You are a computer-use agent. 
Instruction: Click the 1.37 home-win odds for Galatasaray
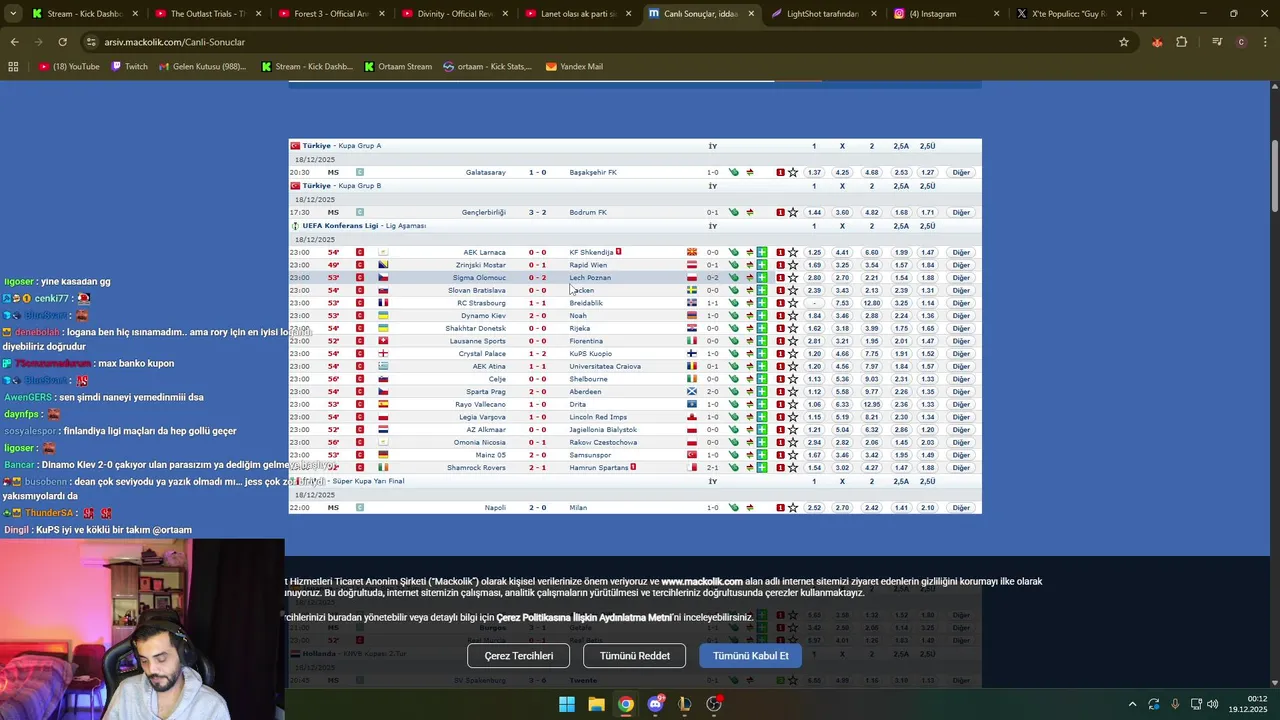[814, 172]
